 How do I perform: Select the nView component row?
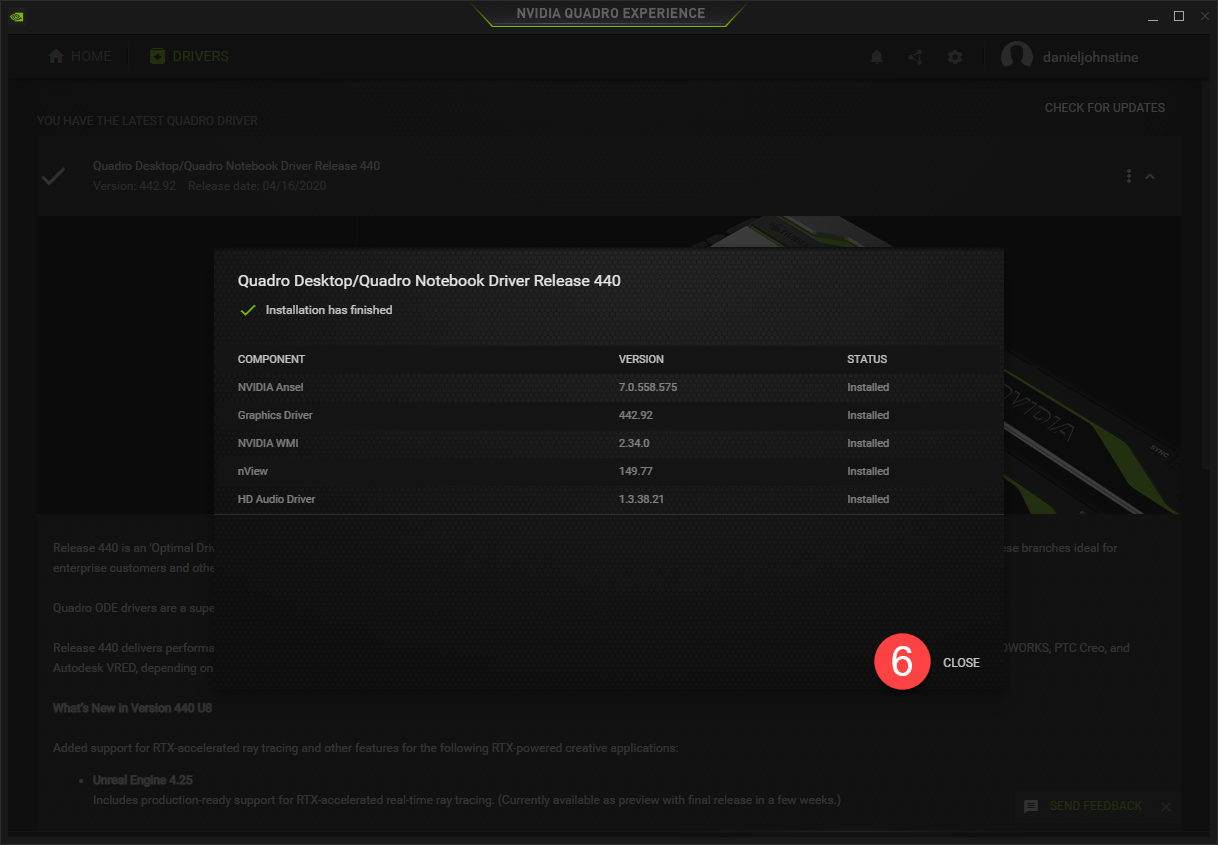coord(609,471)
